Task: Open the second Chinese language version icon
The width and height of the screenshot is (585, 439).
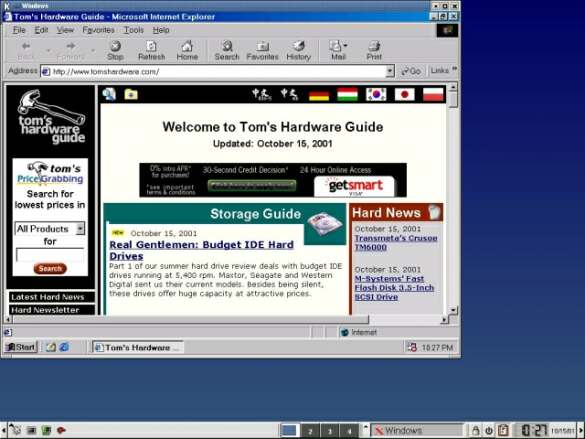Action: point(290,94)
